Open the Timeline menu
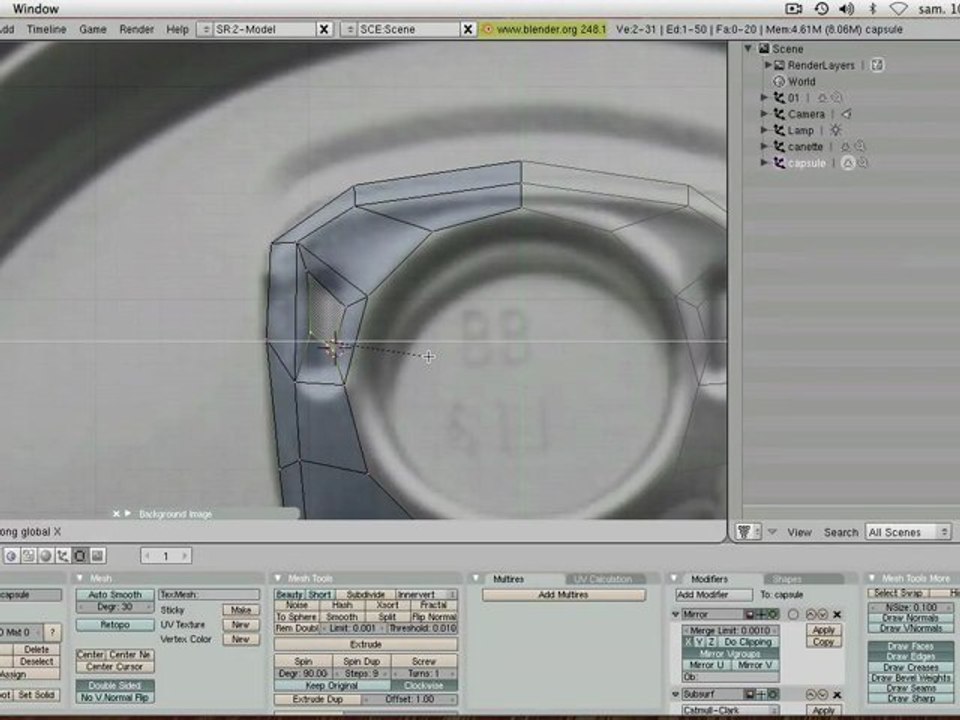This screenshot has height=720, width=960. click(46, 29)
